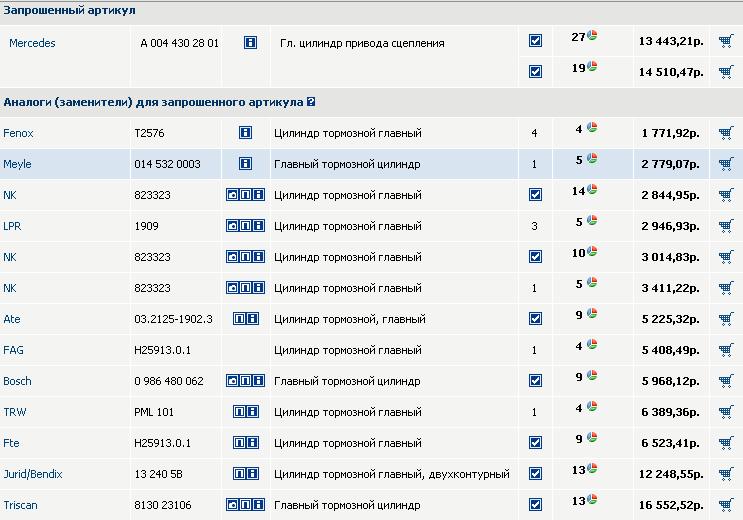Add LPR 1909 to the cart
This screenshot has height=520, width=743.
725,226
